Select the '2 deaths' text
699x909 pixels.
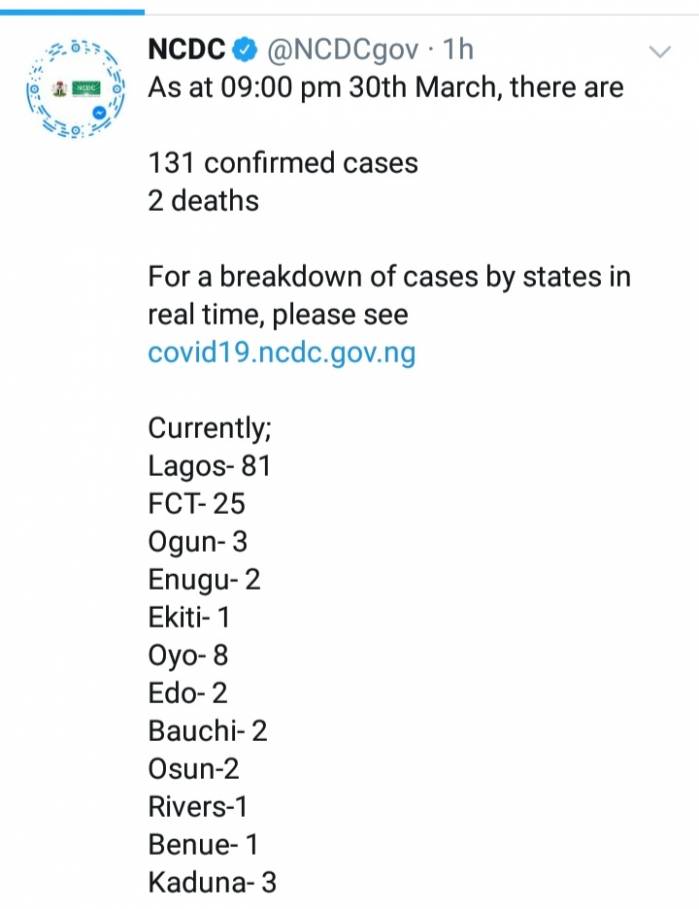click(x=203, y=201)
